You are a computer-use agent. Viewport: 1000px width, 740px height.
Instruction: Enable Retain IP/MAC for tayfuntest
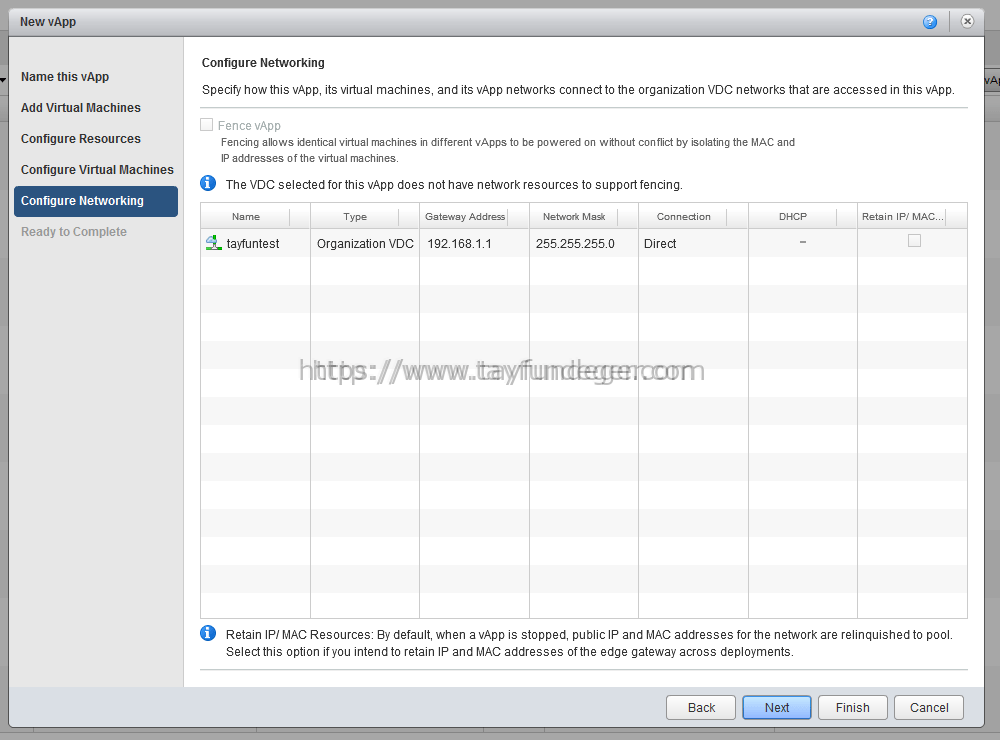915,240
